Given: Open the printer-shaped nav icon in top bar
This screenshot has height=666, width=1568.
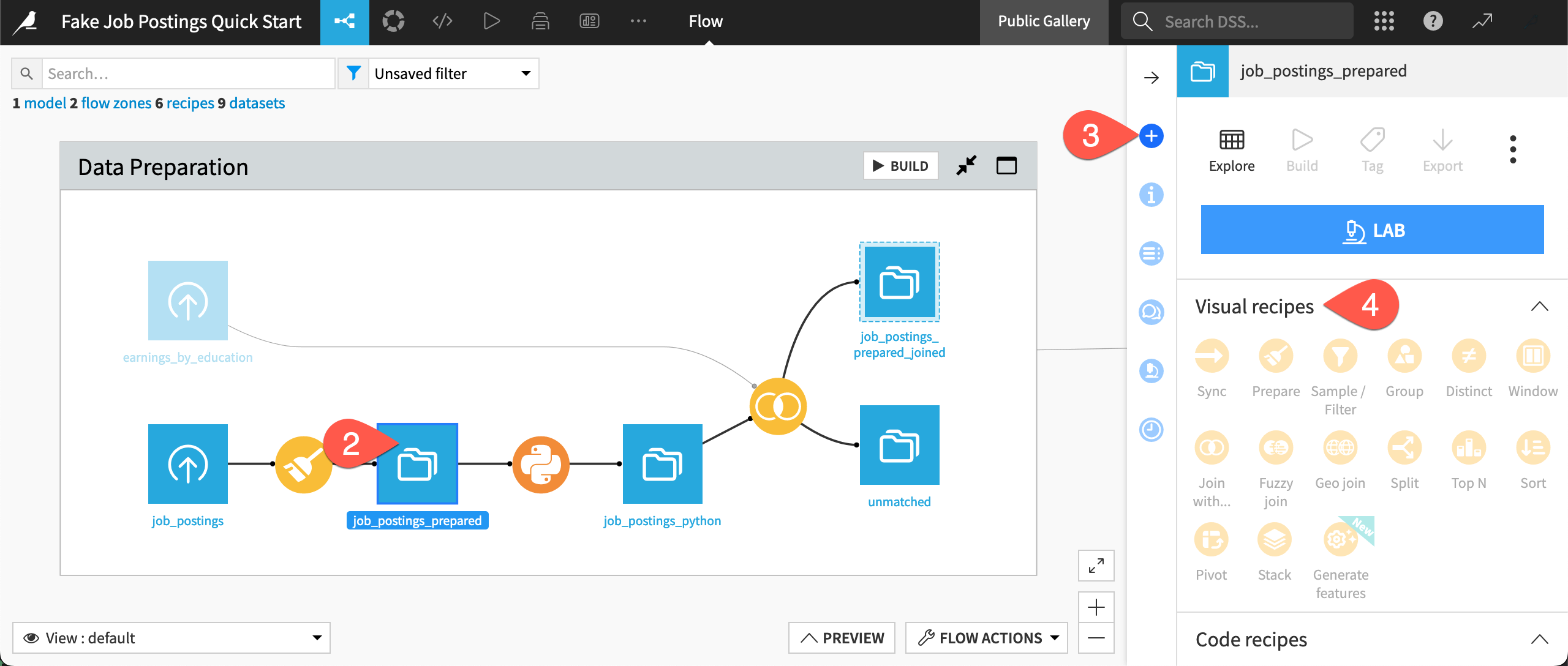Looking at the screenshot, I should (540, 21).
